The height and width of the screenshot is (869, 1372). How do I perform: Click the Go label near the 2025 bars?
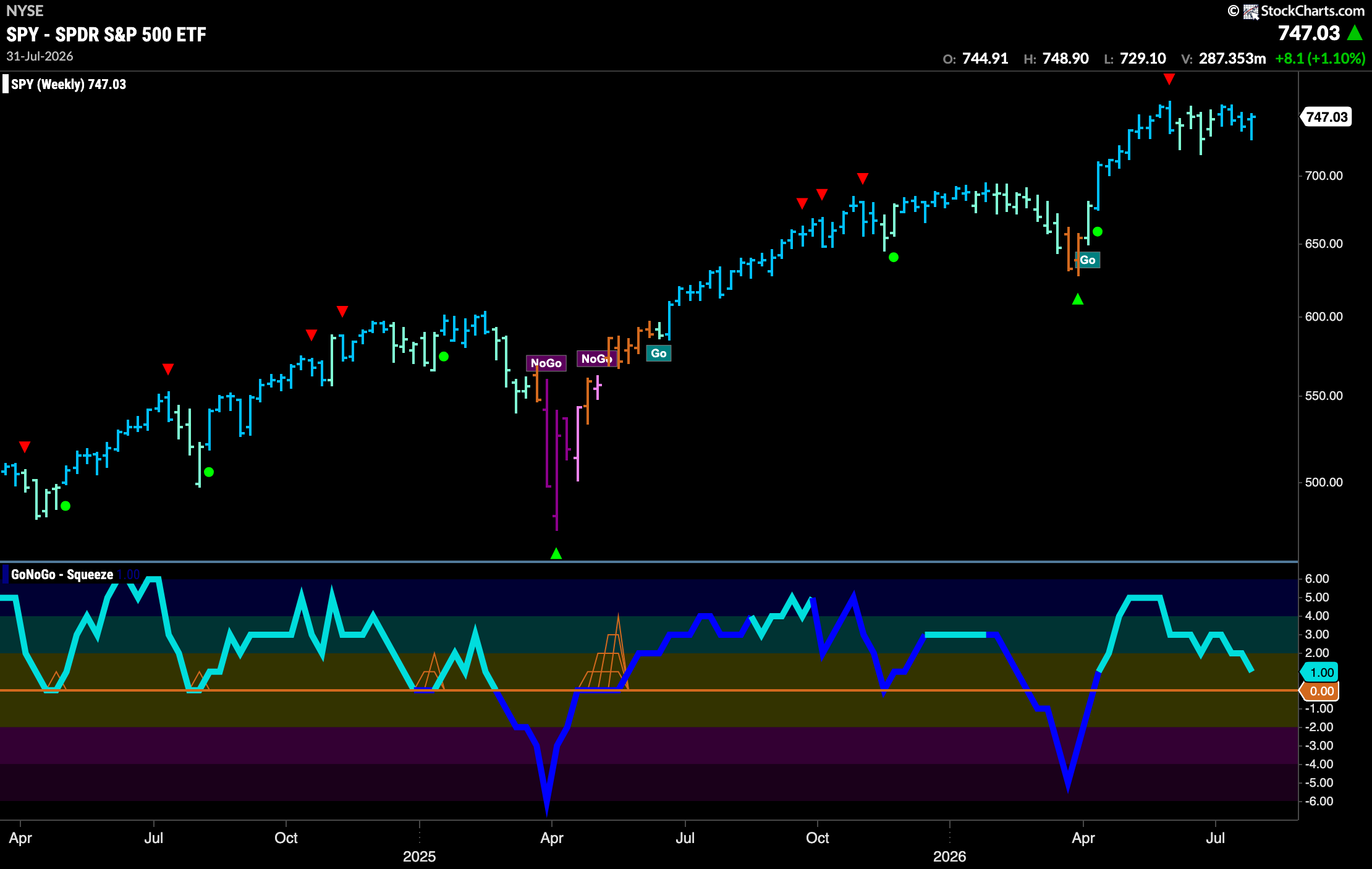[659, 353]
